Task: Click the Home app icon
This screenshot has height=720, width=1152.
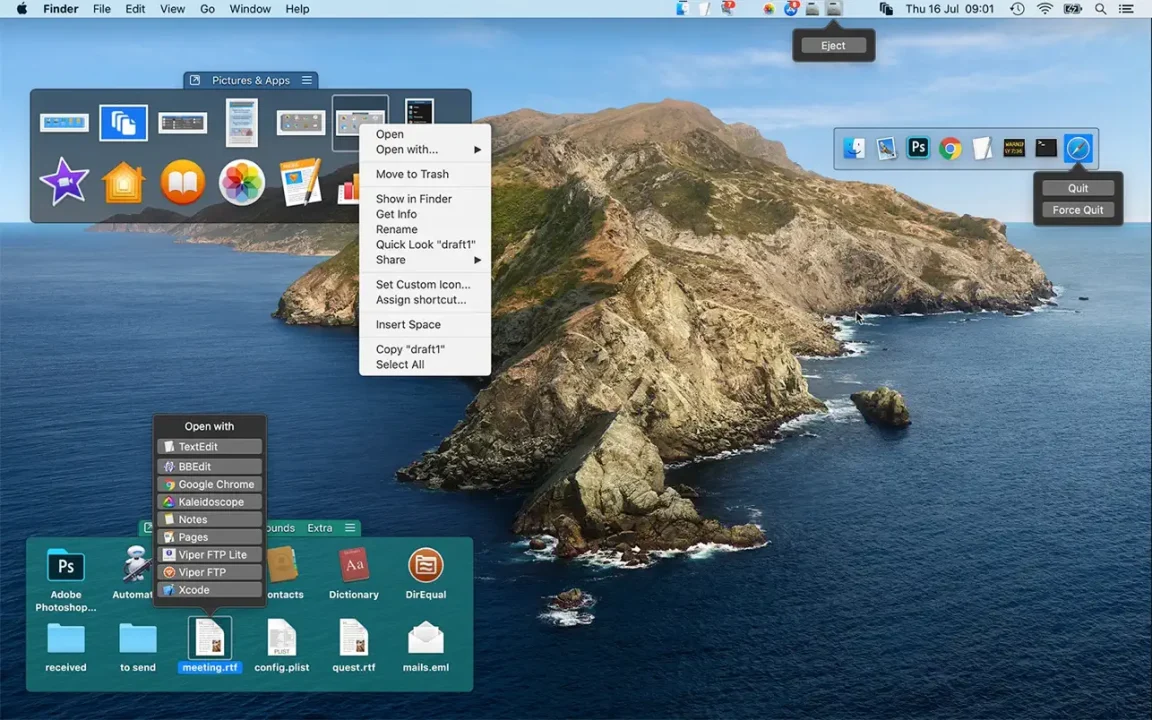Action: pyautogui.click(x=124, y=183)
